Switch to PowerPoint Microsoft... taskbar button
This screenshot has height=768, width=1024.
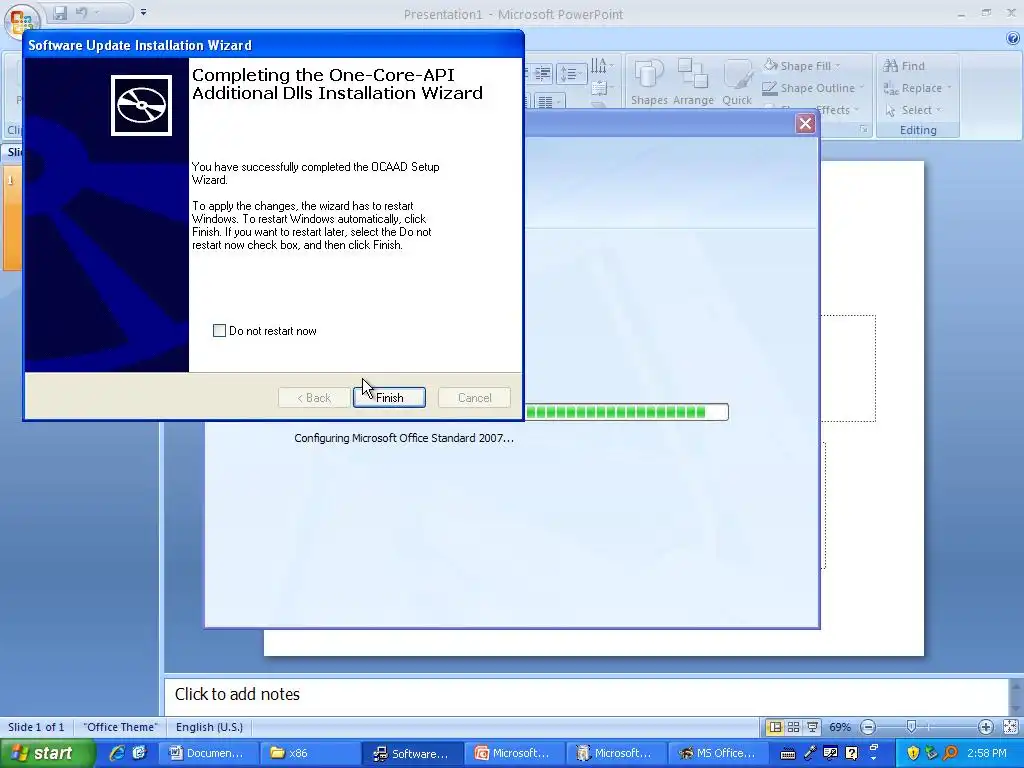[515, 754]
